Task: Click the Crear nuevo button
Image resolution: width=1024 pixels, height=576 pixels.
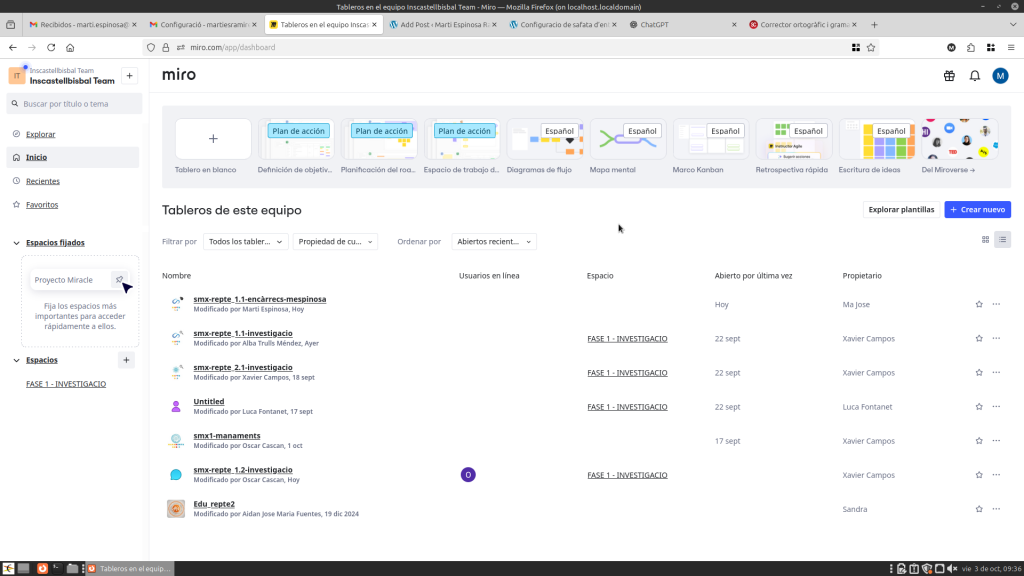Action: point(977,210)
